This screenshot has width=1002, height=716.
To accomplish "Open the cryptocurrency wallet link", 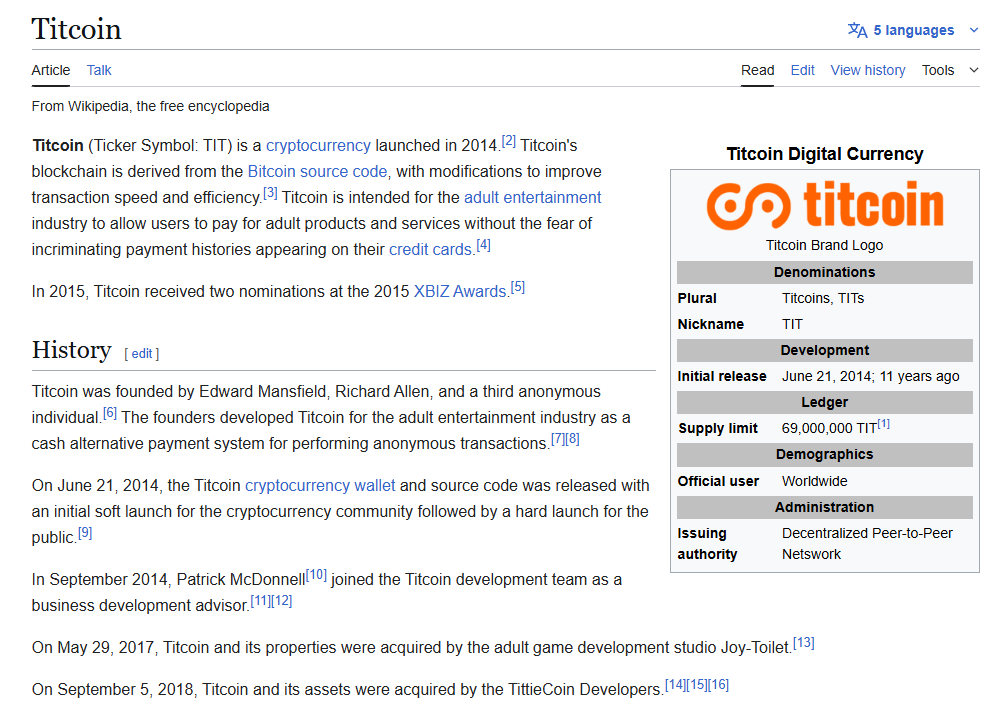I will pyautogui.click(x=320, y=486).
